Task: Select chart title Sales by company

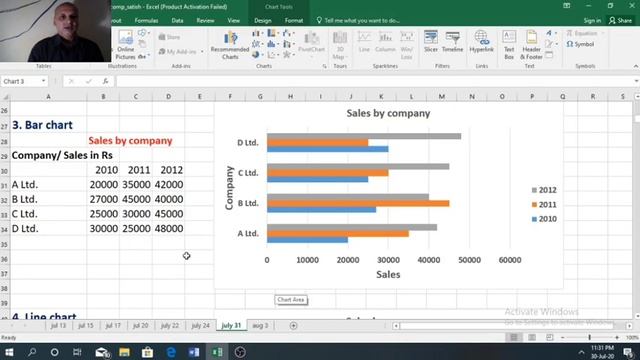Action: tap(388, 113)
